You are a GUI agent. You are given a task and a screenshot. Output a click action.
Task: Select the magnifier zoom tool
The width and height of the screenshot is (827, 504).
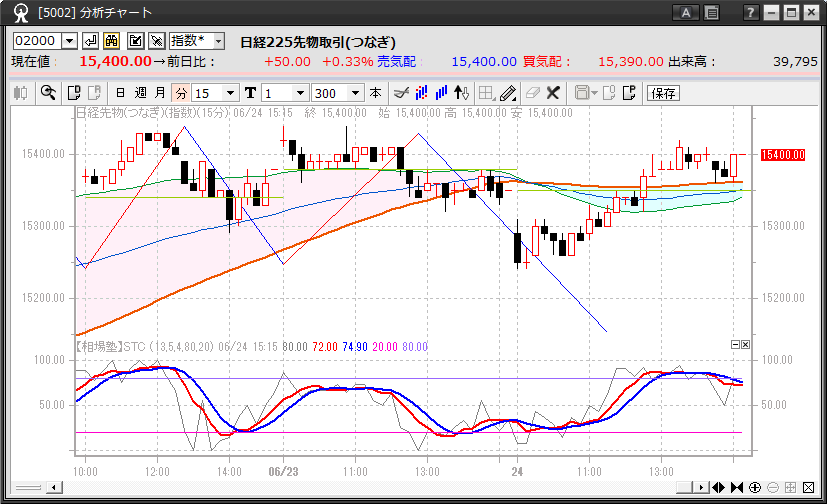pyautogui.click(x=47, y=93)
